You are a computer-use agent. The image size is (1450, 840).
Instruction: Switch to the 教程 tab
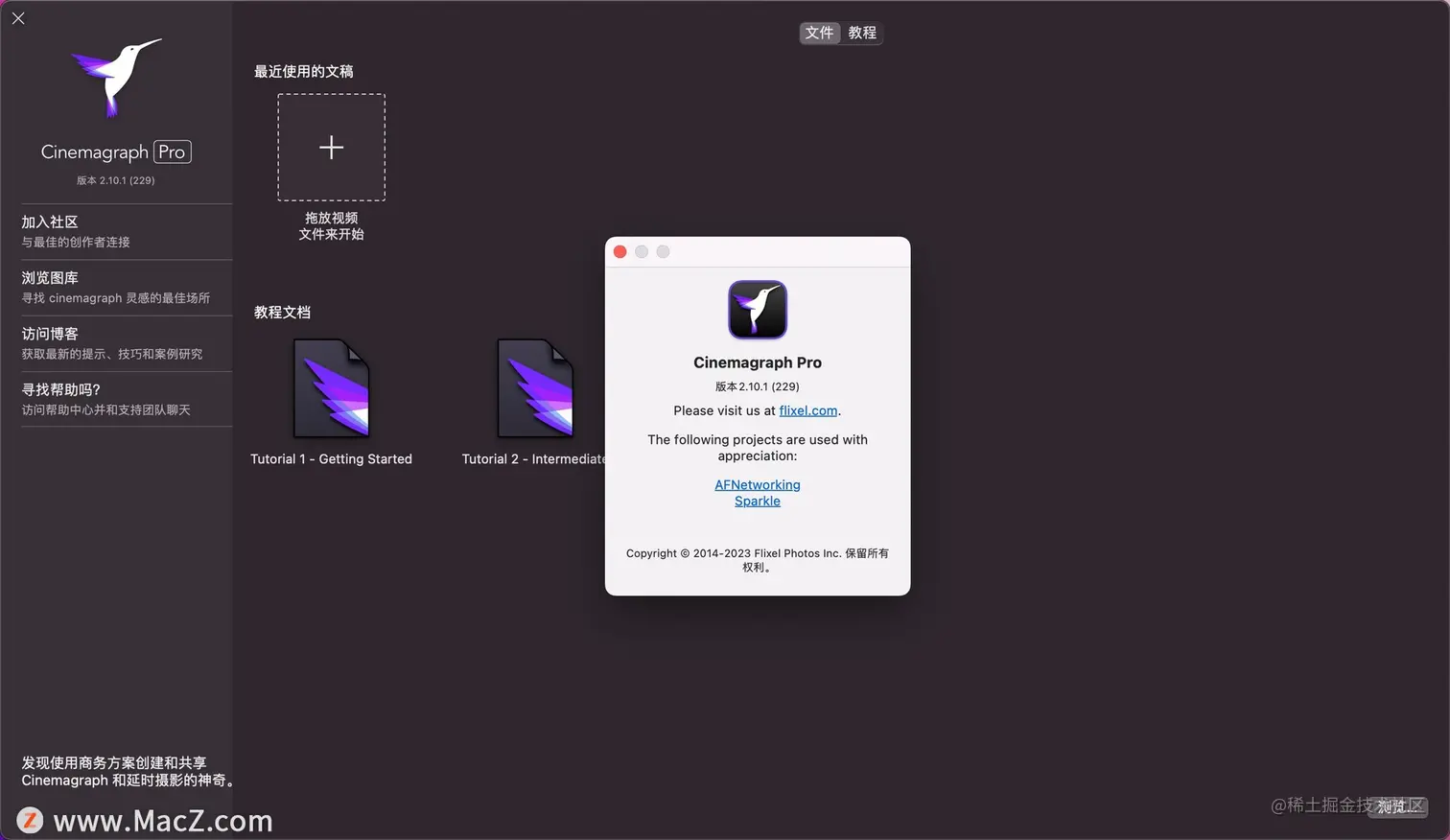pyautogui.click(x=862, y=33)
